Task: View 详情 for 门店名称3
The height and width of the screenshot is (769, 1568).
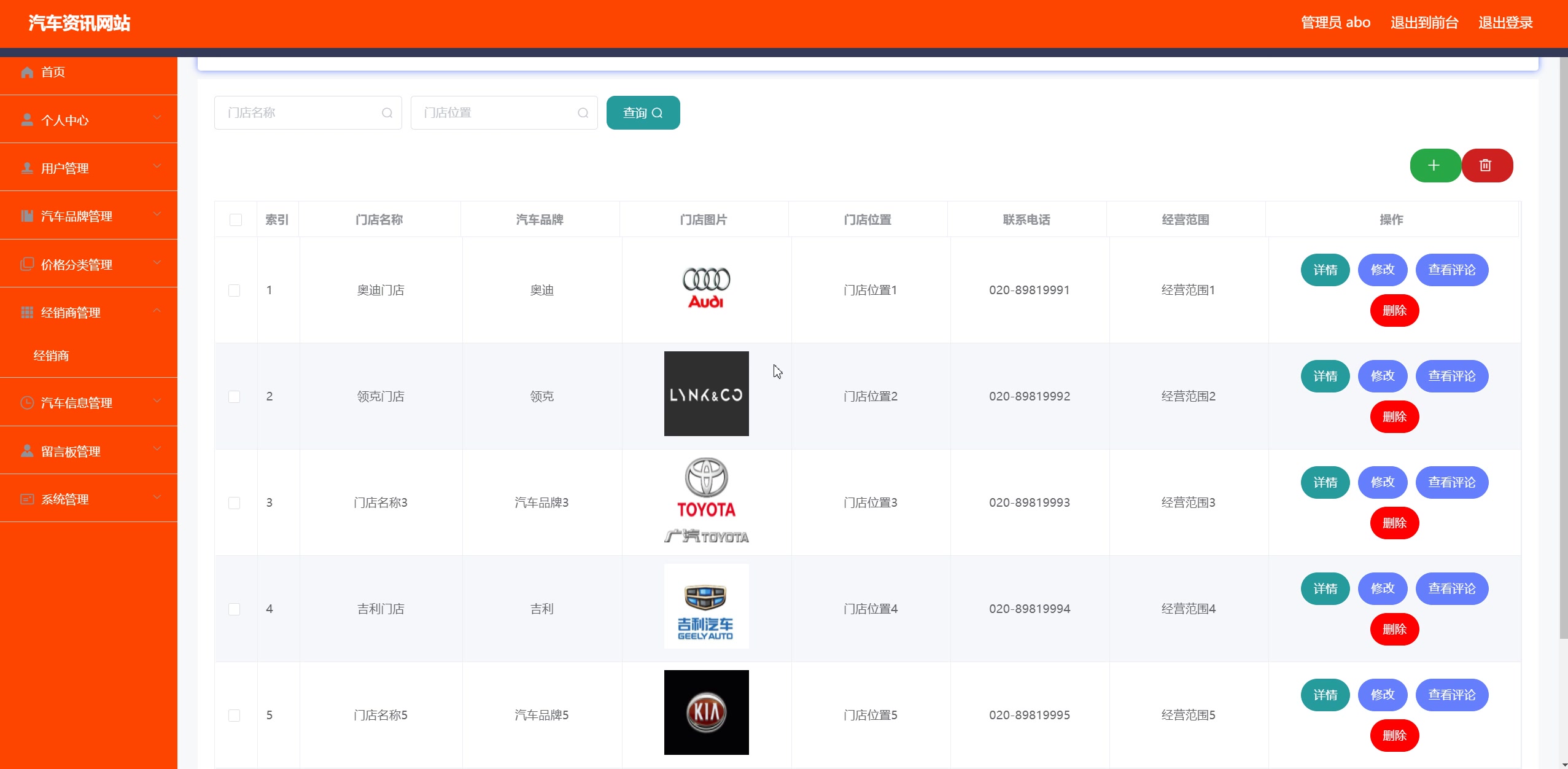Action: pos(1325,482)
